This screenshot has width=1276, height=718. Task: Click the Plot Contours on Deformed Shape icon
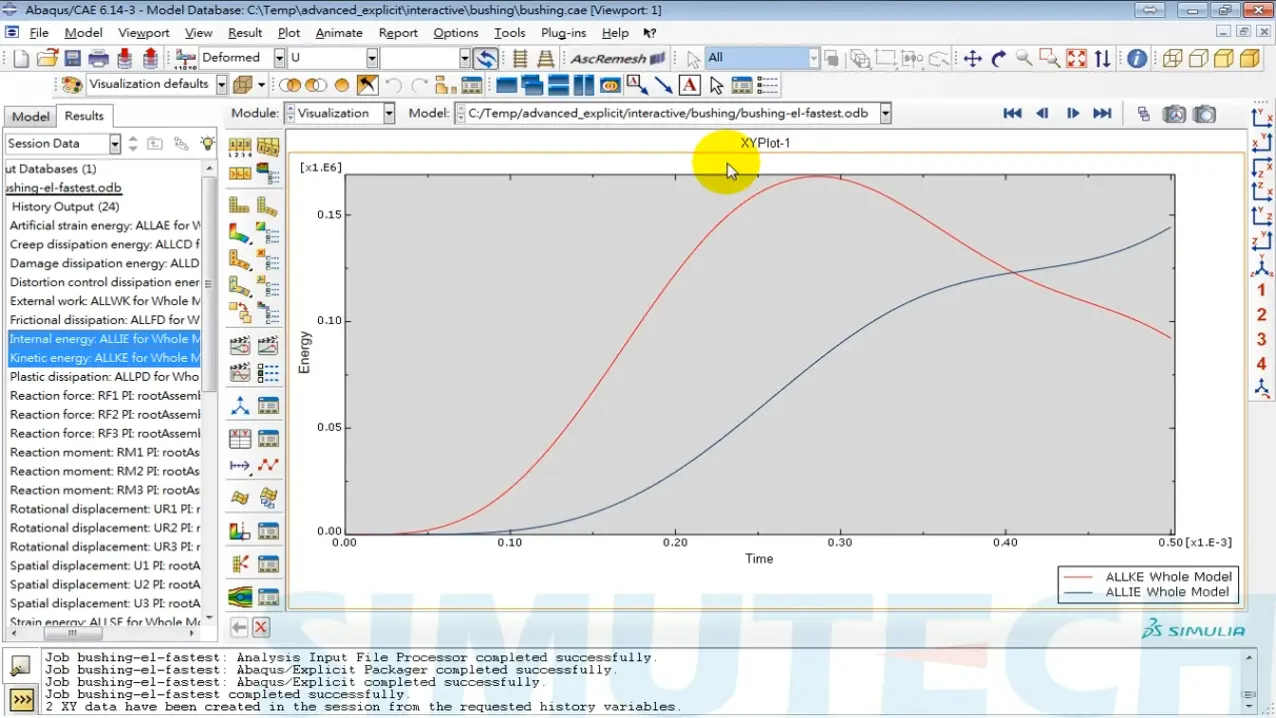pyautogui.click(x=240, y=233)
